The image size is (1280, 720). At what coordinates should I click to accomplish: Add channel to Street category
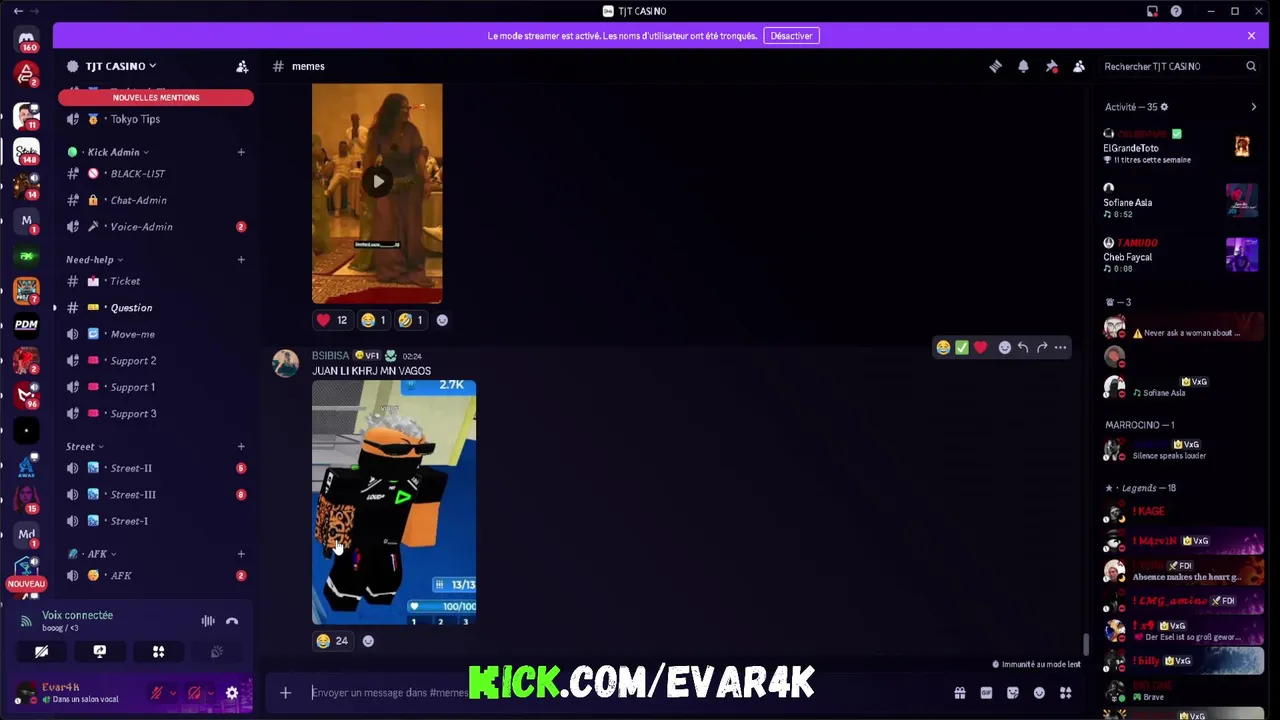tap(241, 446)
